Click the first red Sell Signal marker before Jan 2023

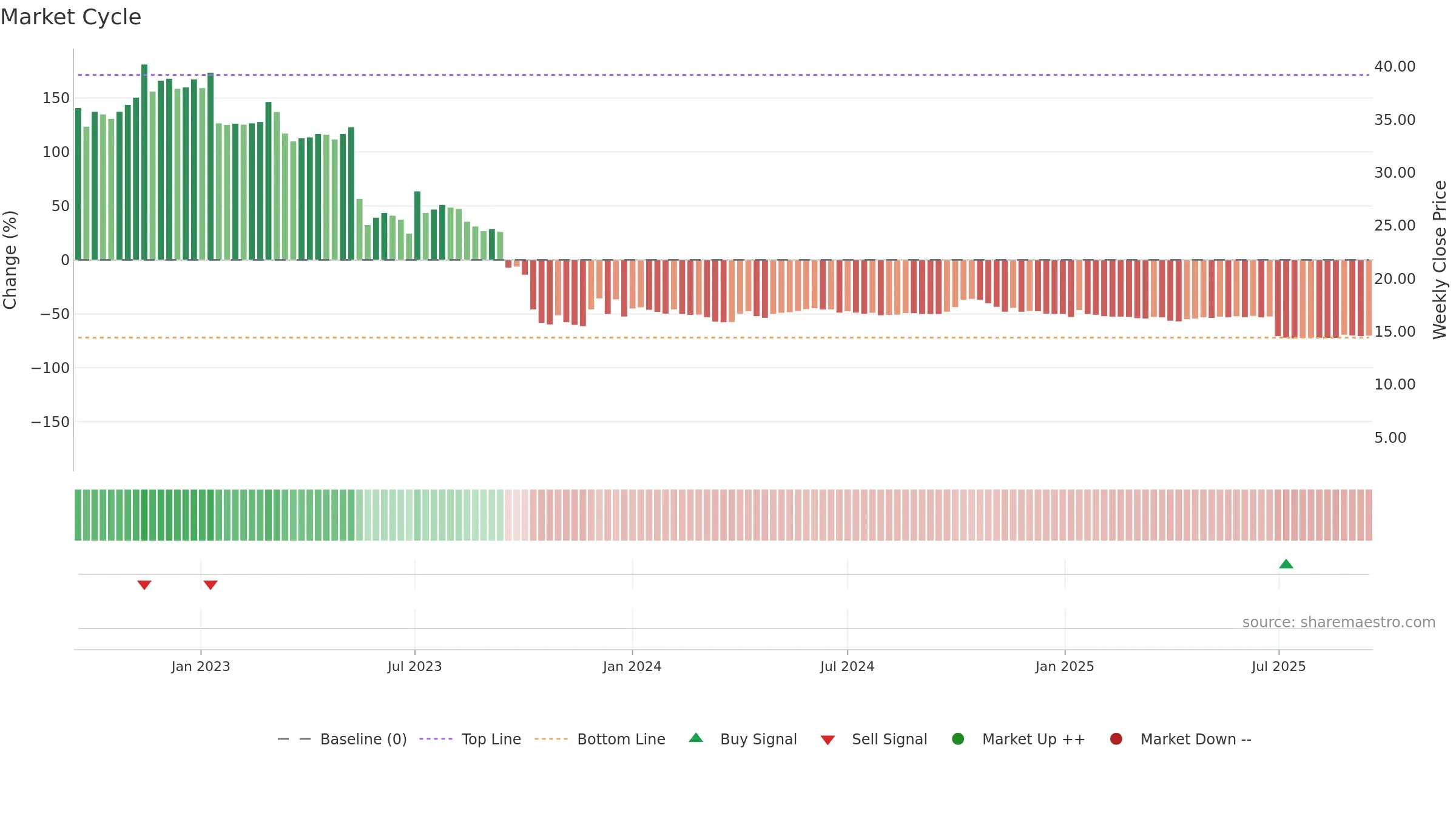point(144,585)
